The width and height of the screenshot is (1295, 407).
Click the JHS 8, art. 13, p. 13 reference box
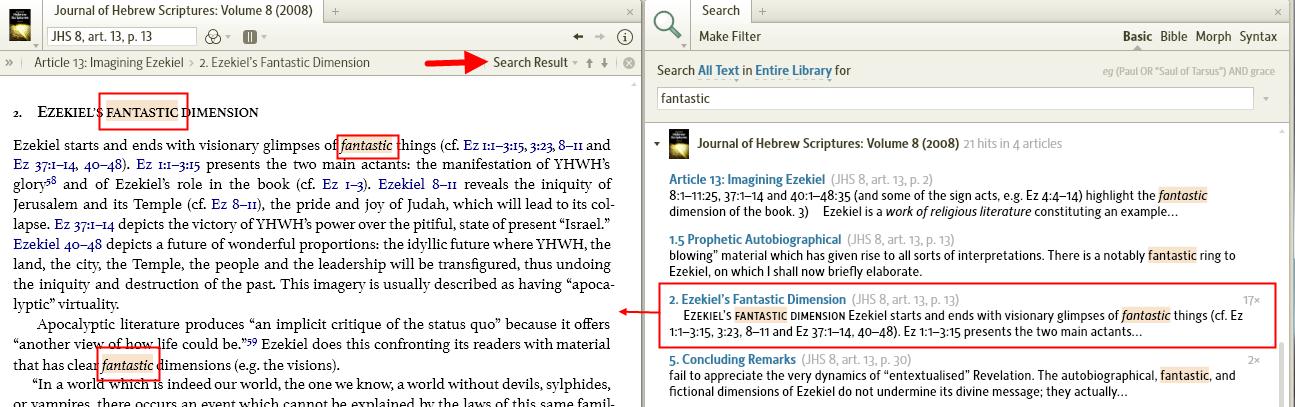[x=121, y=36]
